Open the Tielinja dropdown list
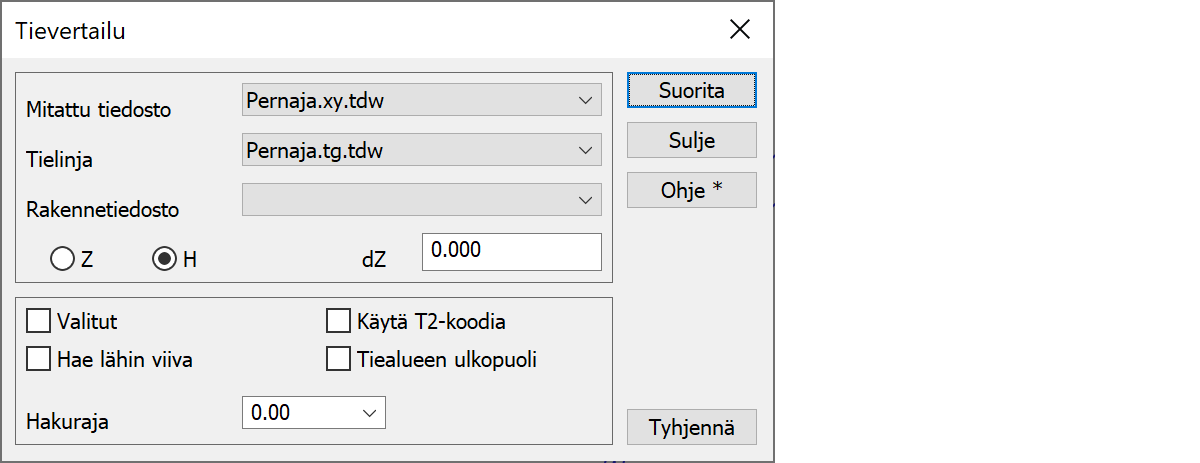 click(x=584, y=150)
